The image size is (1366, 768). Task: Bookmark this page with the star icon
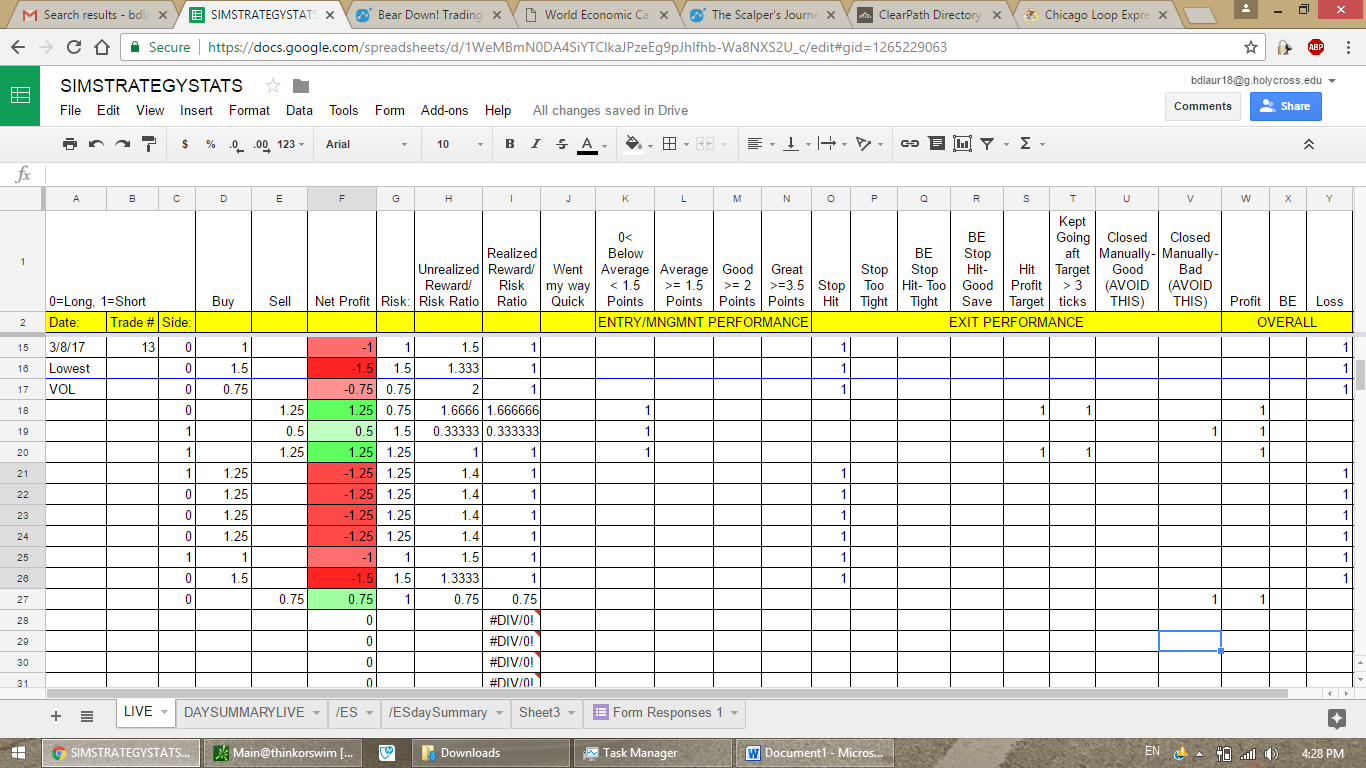[1251, 47]
